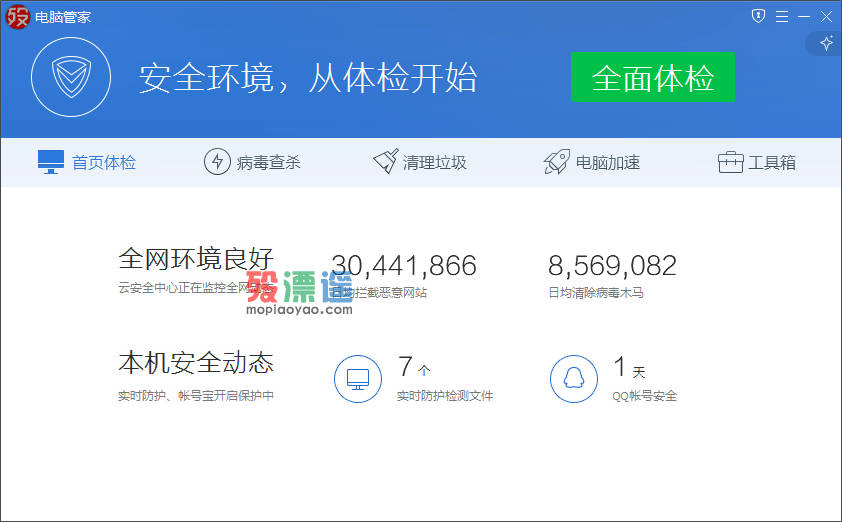
Task: Click the lightning bolt virus scan icon
Action: click(x=217, y=161)
